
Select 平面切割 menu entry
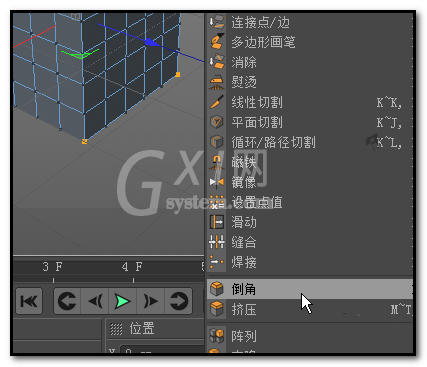pyautogui.click(x=310, y=122)
